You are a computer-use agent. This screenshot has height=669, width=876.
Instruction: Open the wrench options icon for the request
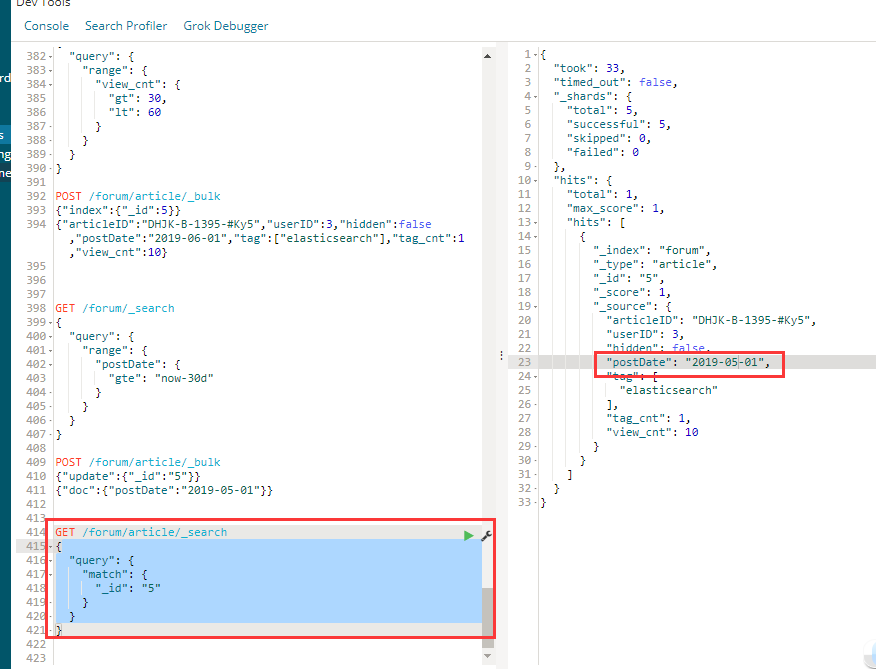[486, 535]
